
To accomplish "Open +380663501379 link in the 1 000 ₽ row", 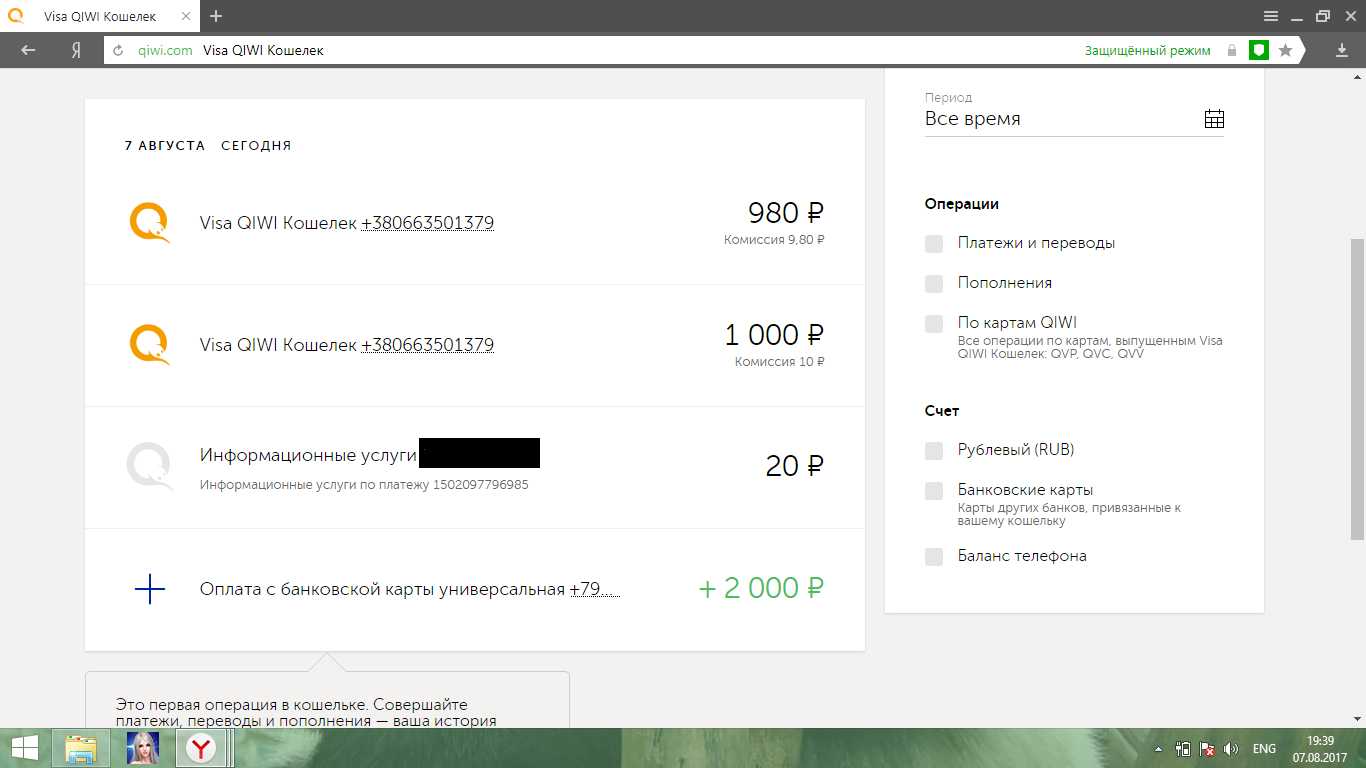I will [428, 345].
